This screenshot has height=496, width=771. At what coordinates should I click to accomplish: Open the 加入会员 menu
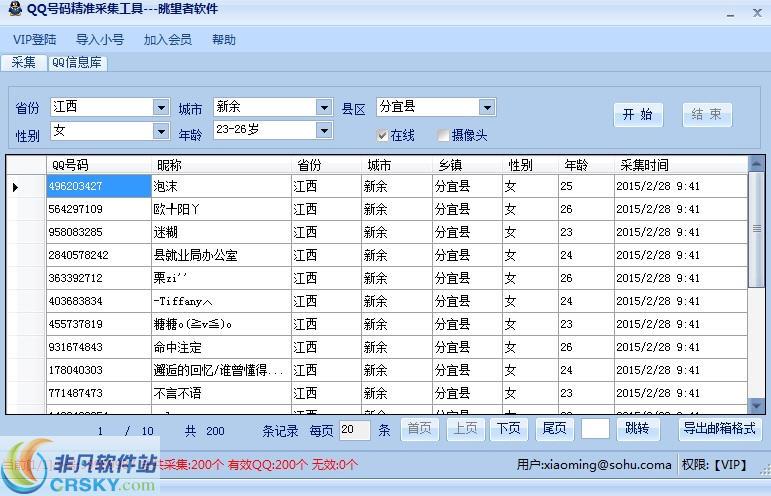pyautogui.click(x=168, y=39)
